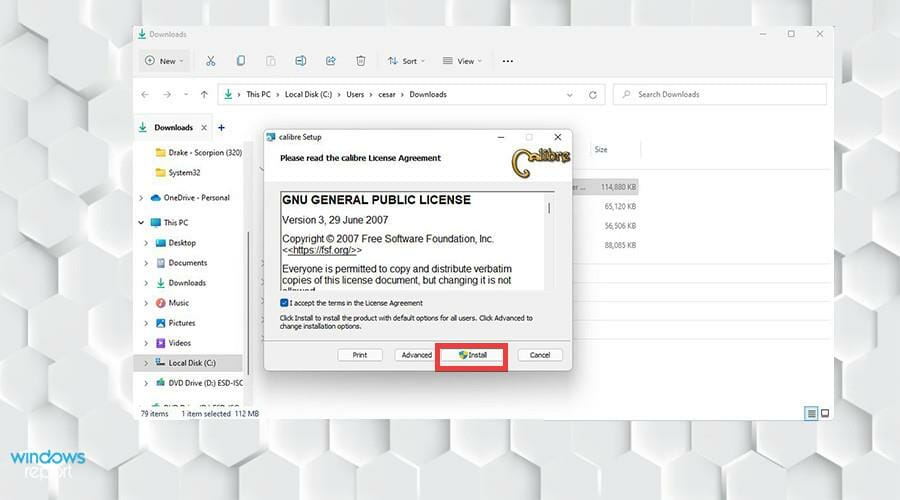Screen dimensions: 900x500
Task: Switch to large thumbnails view icon
Action: pyautogui.click(x=825, y=413)
